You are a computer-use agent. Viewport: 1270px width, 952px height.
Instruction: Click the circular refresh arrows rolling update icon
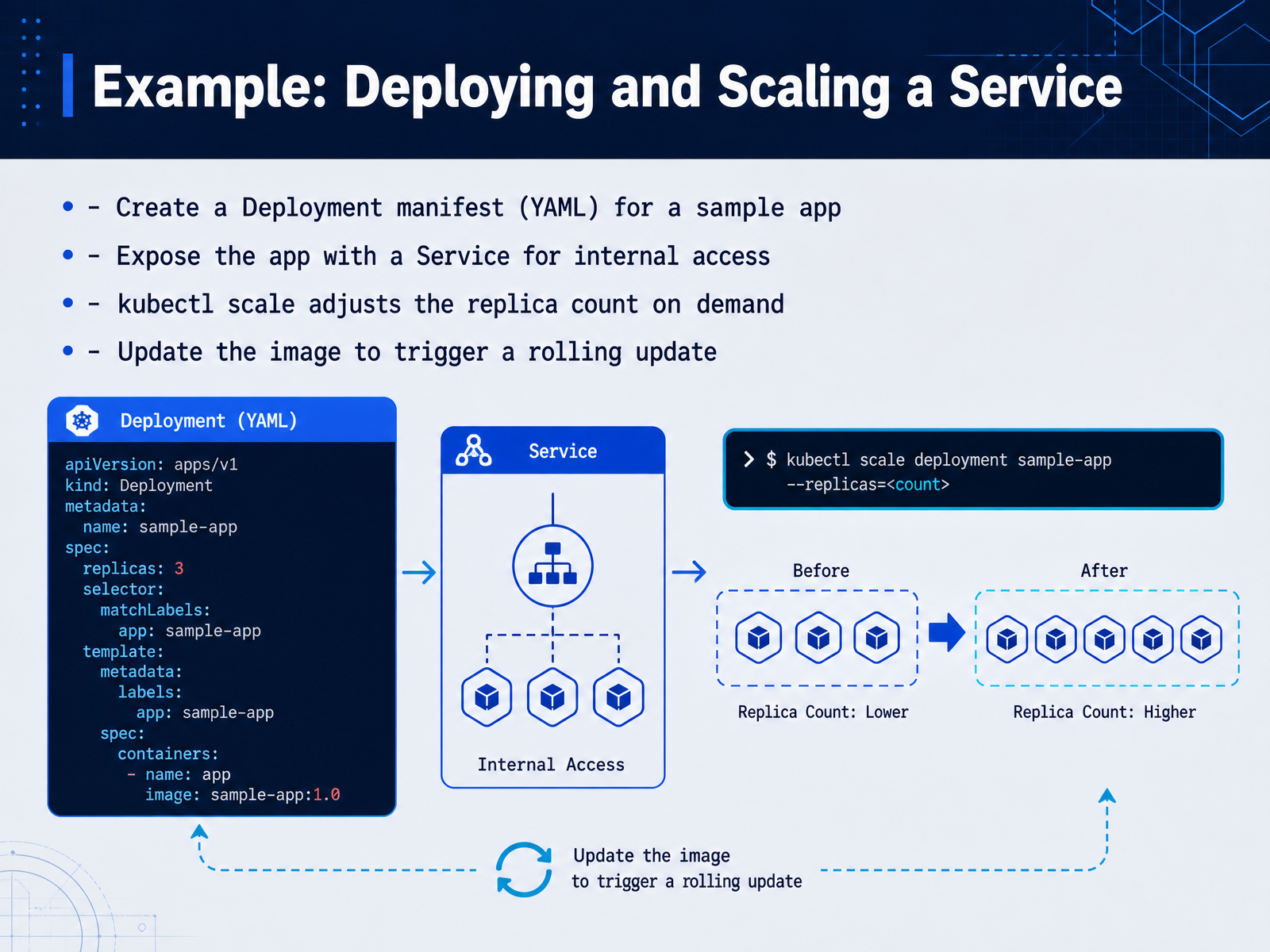click(524, 869)
